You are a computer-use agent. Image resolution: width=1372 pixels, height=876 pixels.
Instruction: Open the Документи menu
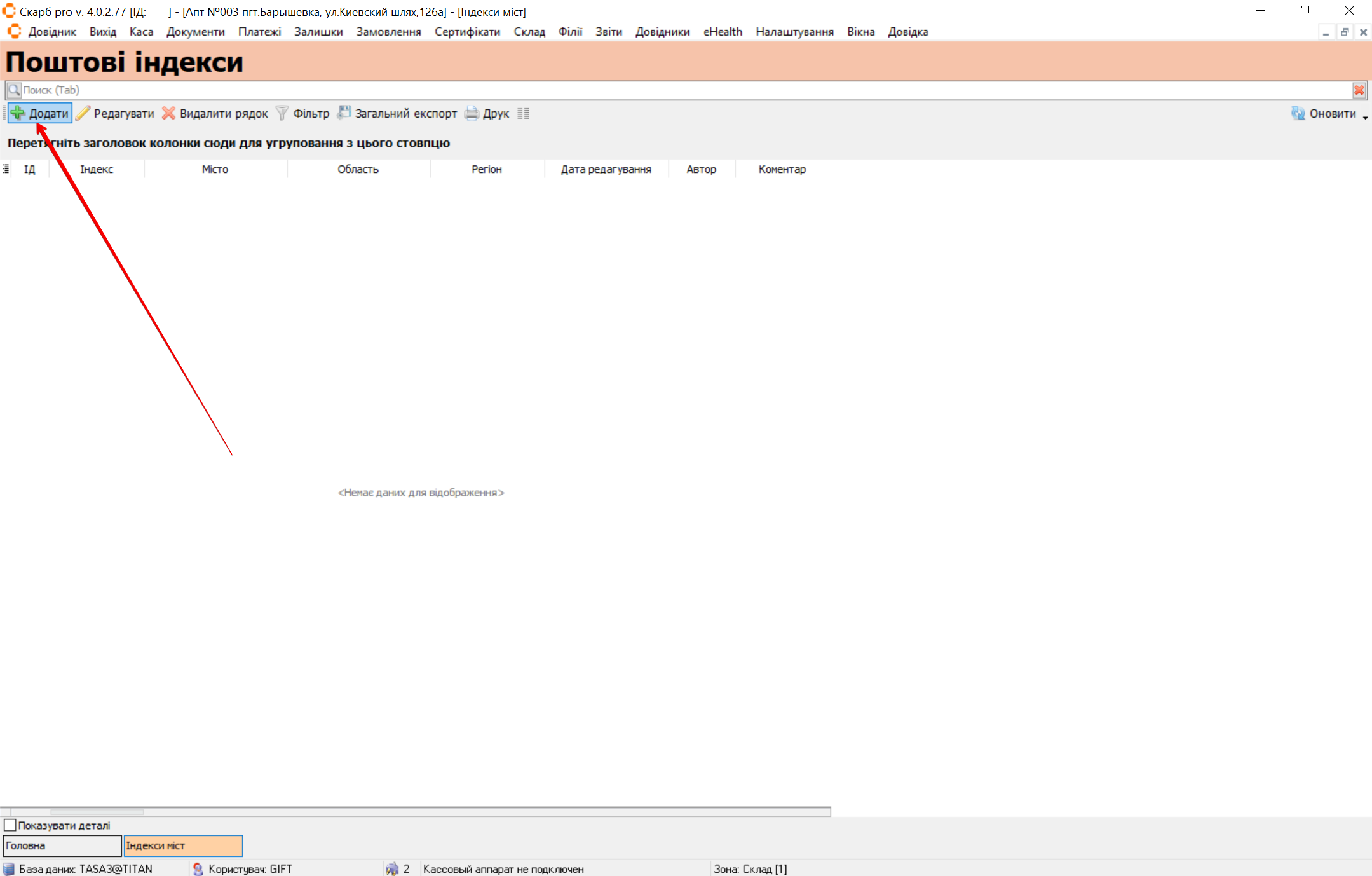coord(195,32)
